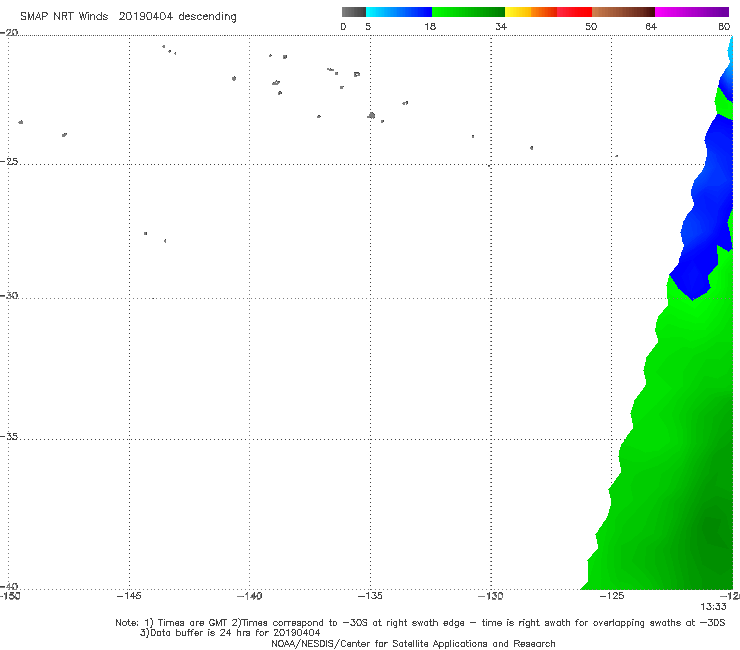Click the color bar label '64'
Viewport: 740px width, 650px height.
[651, 26]
